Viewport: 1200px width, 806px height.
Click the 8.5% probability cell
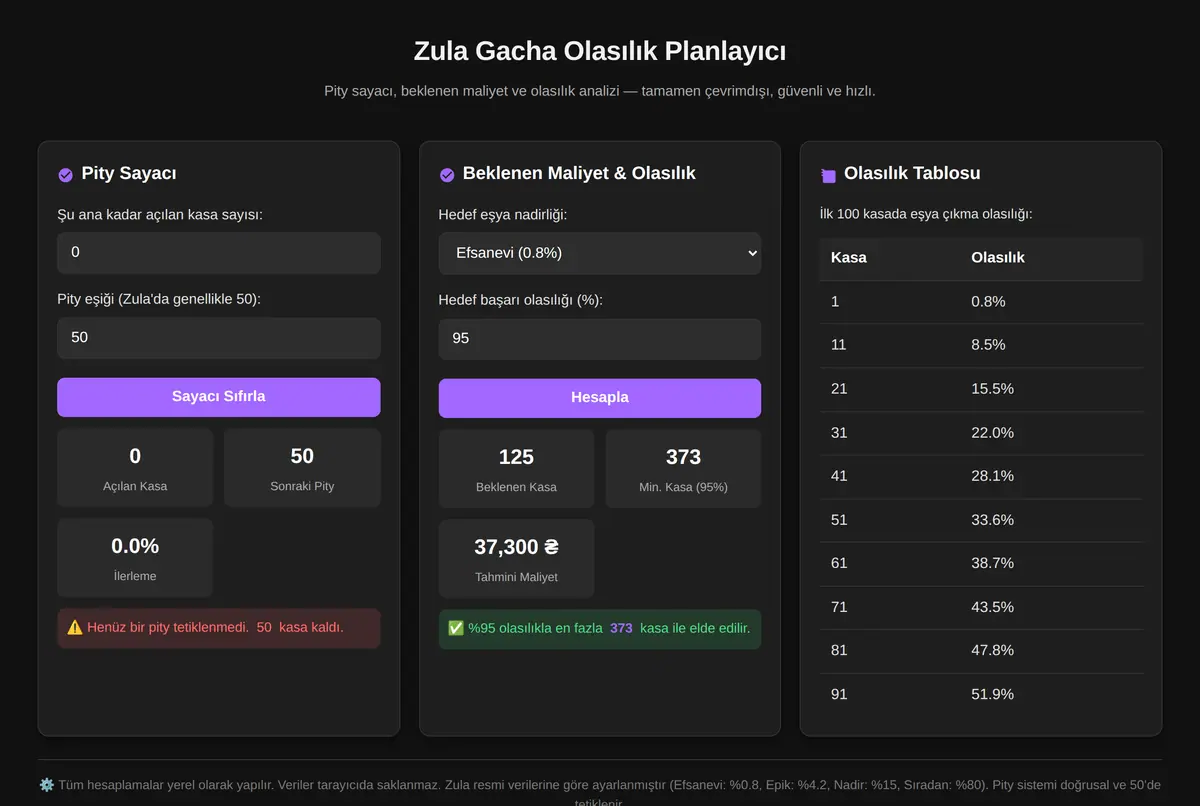click(x=1051, y=345)
